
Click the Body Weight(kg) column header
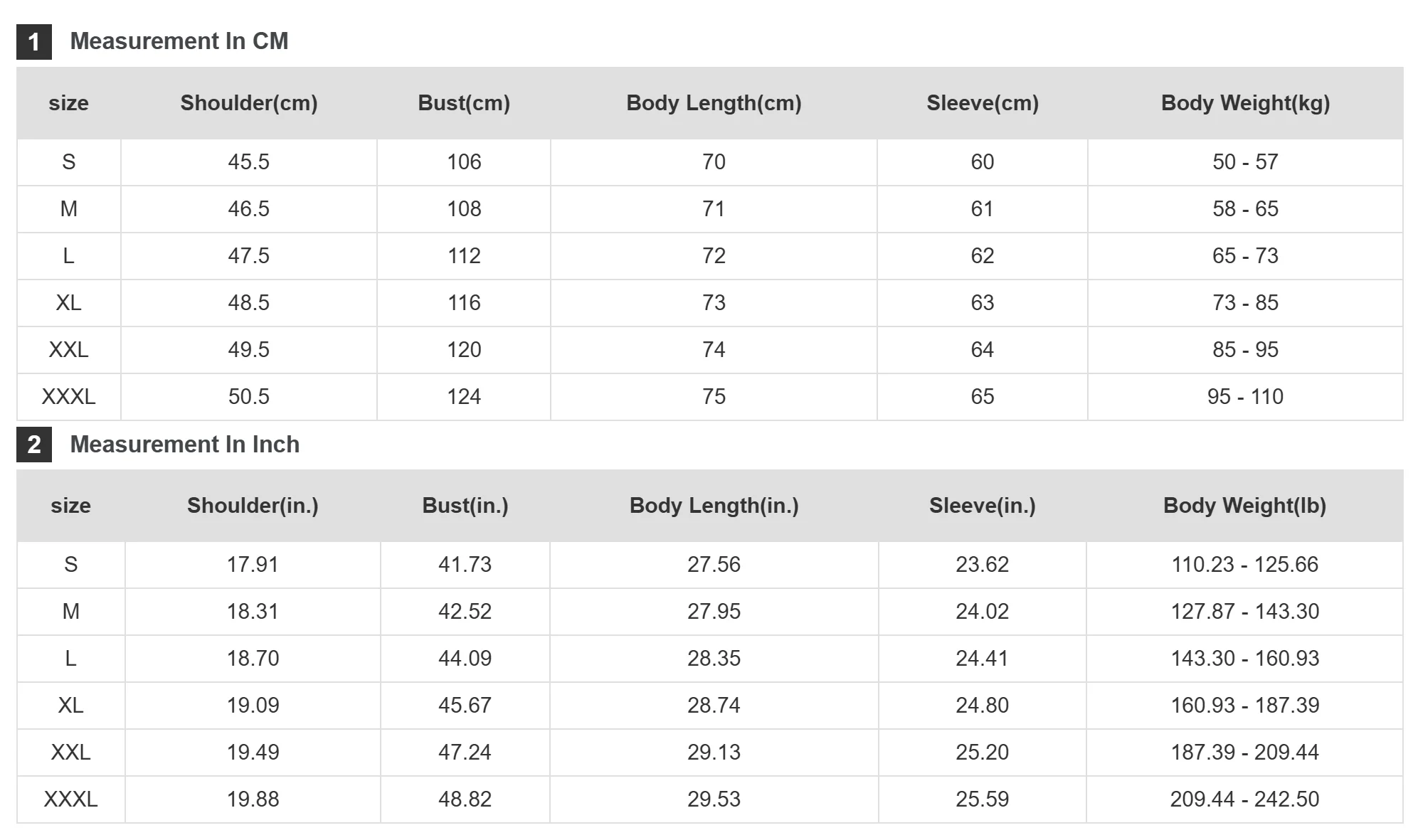[1245, 103]
